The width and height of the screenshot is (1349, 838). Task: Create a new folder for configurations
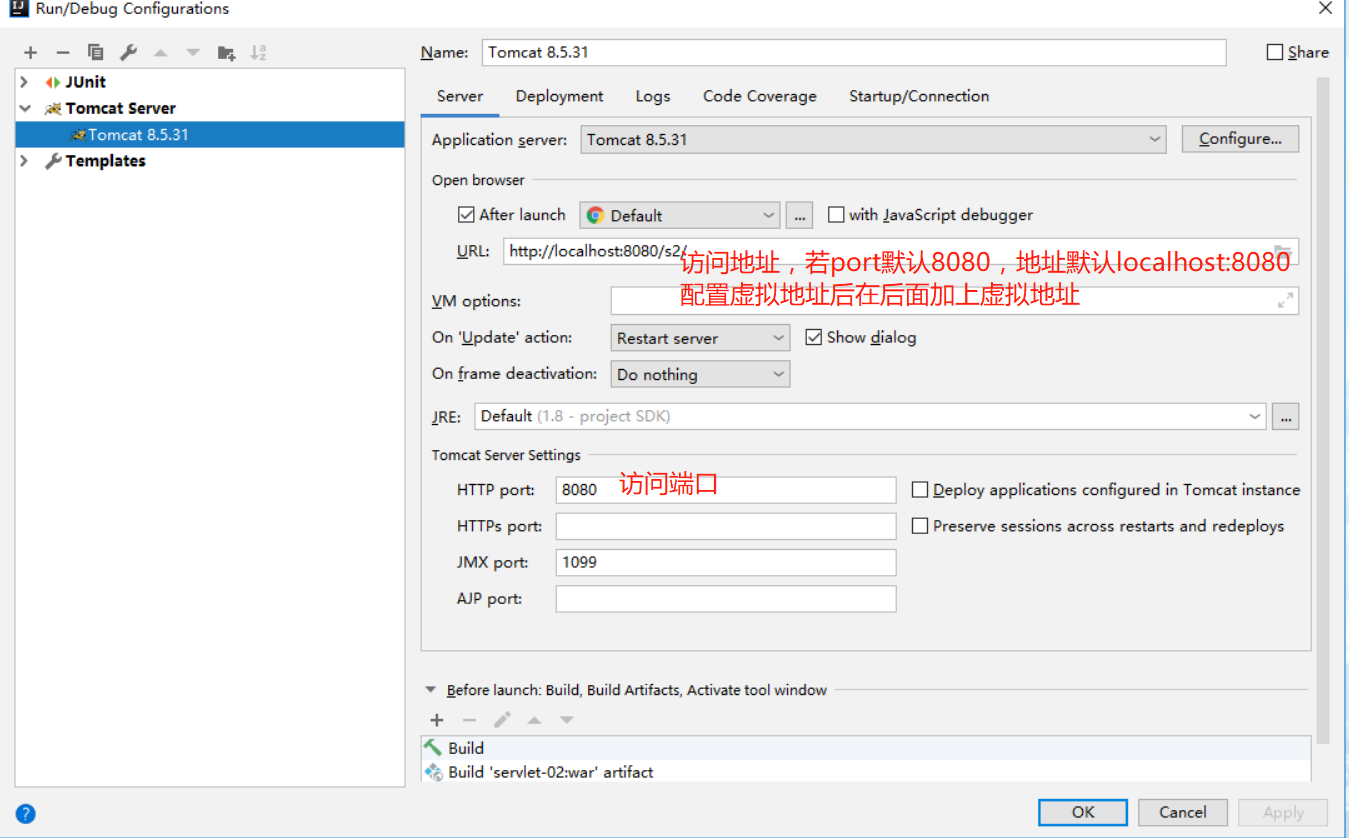(225, 52)
